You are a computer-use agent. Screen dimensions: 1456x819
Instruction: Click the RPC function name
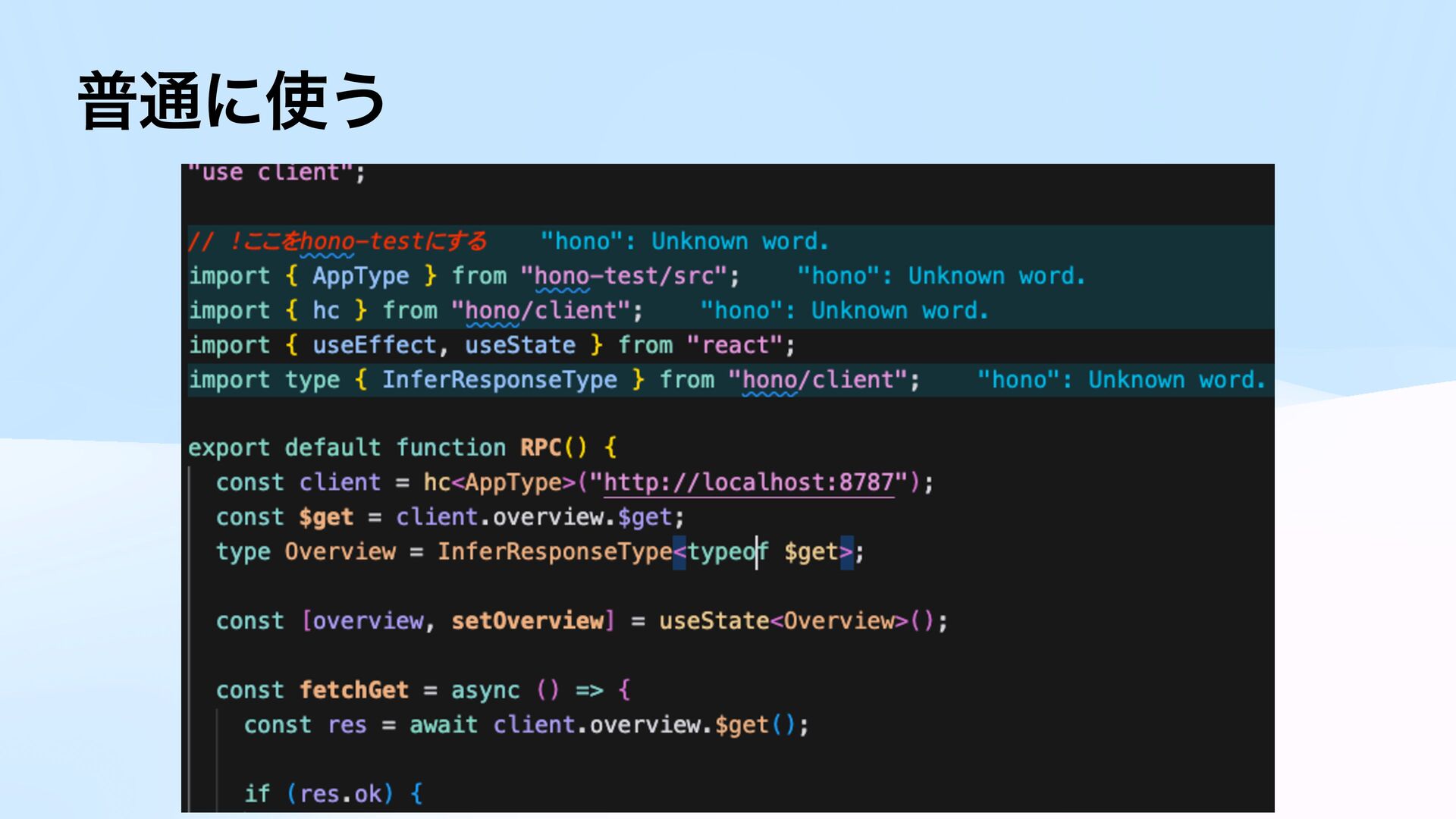[540, 447]
